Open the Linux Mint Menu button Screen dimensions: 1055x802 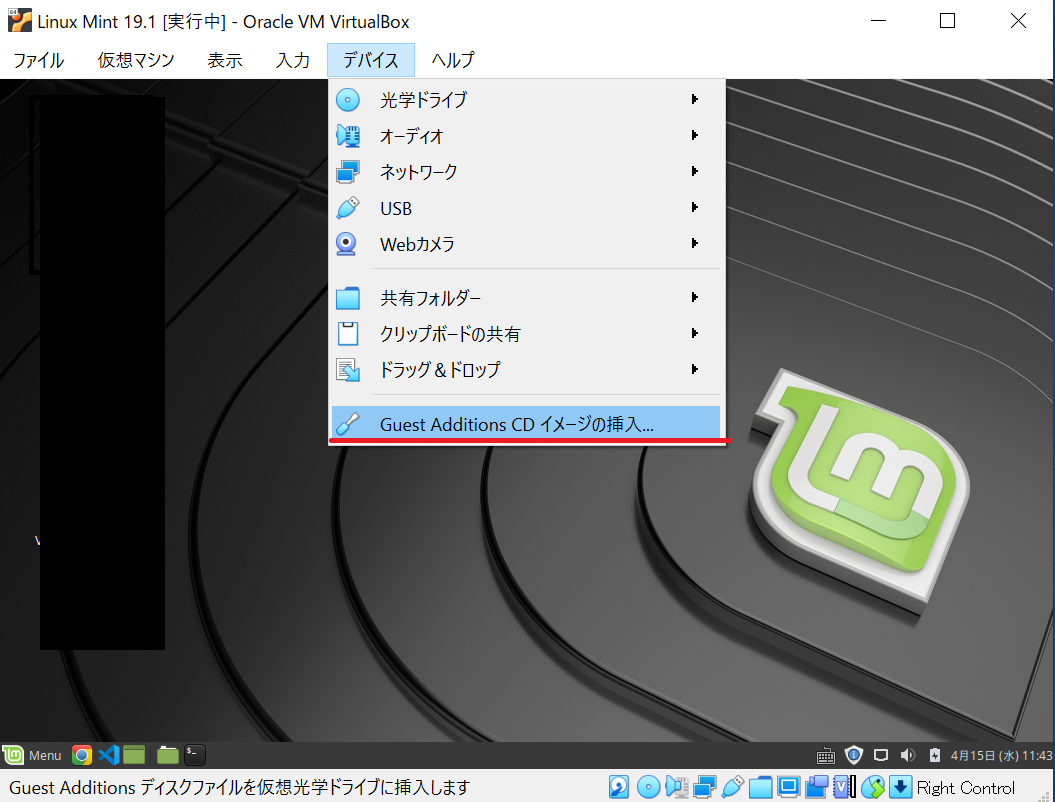(32, 756)
